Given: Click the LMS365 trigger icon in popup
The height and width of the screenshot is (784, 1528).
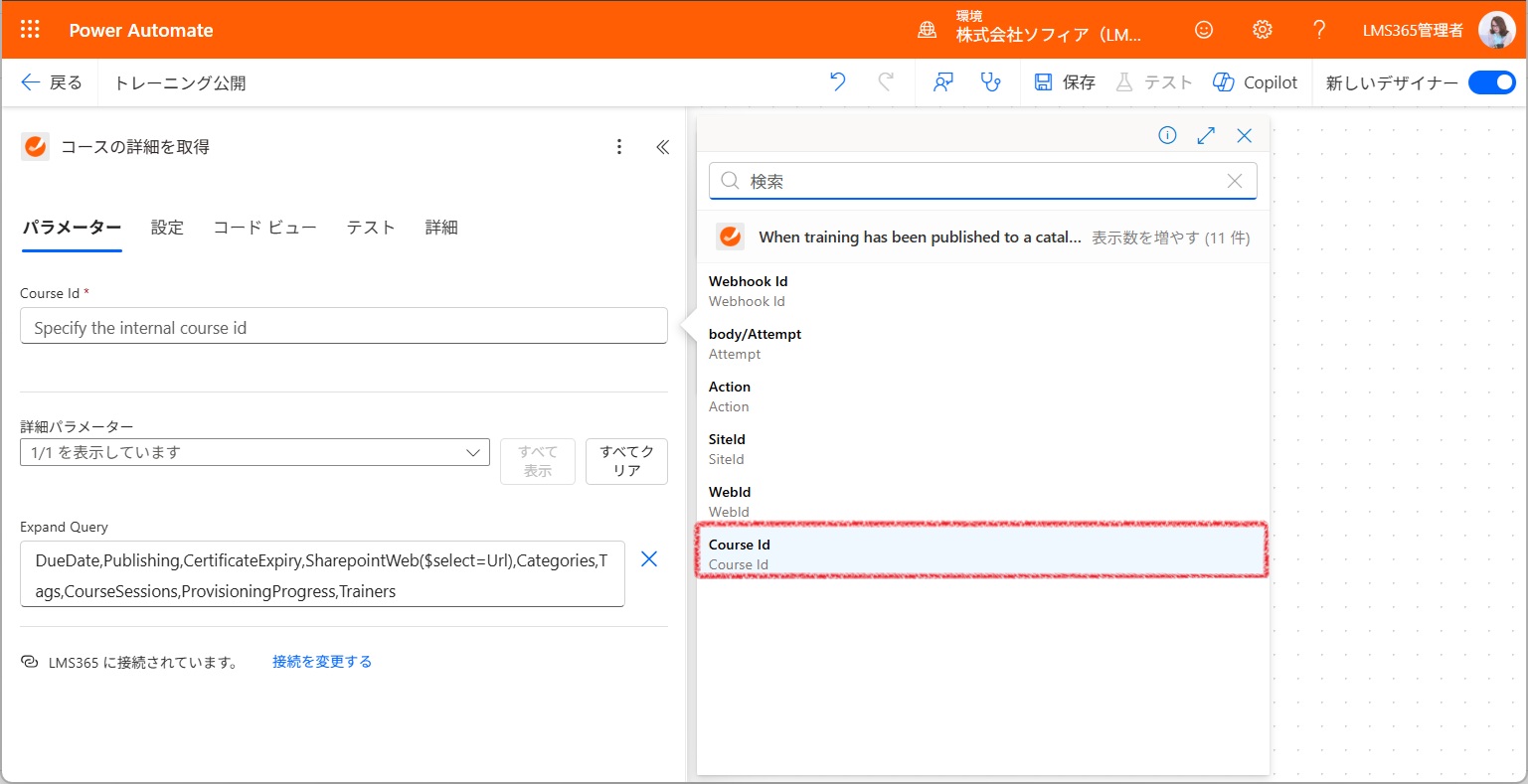Looking at the screenshot, I should (730, 236).
